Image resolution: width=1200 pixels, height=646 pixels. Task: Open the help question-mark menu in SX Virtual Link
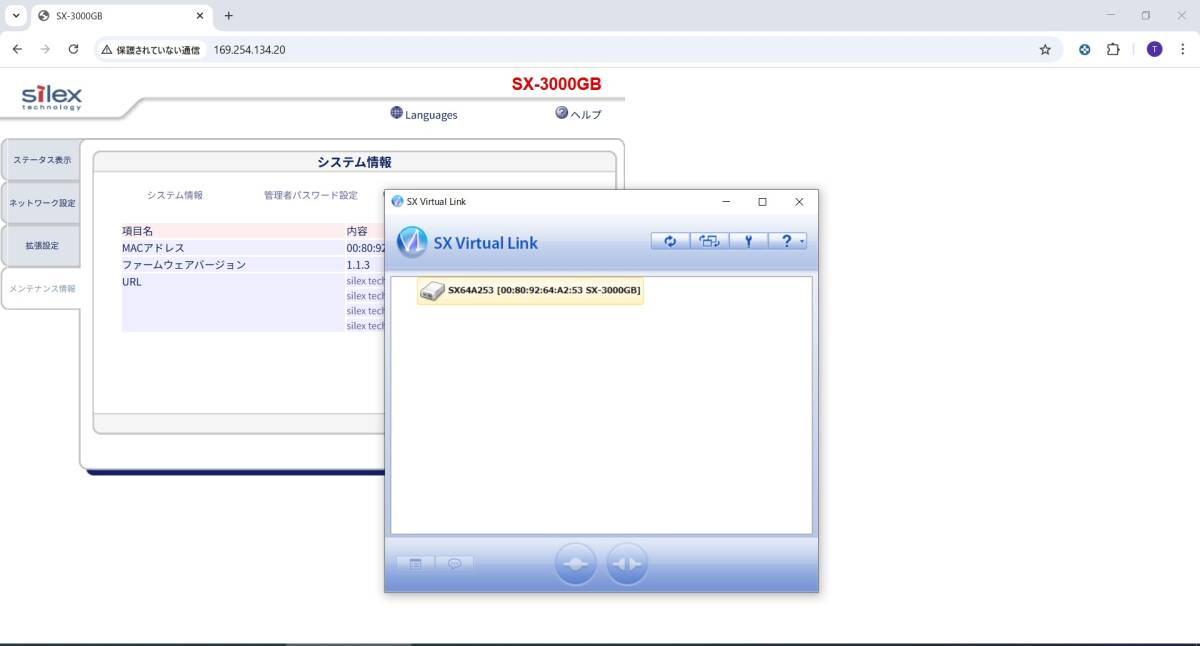pyautogui.click(x=787, y=241)
